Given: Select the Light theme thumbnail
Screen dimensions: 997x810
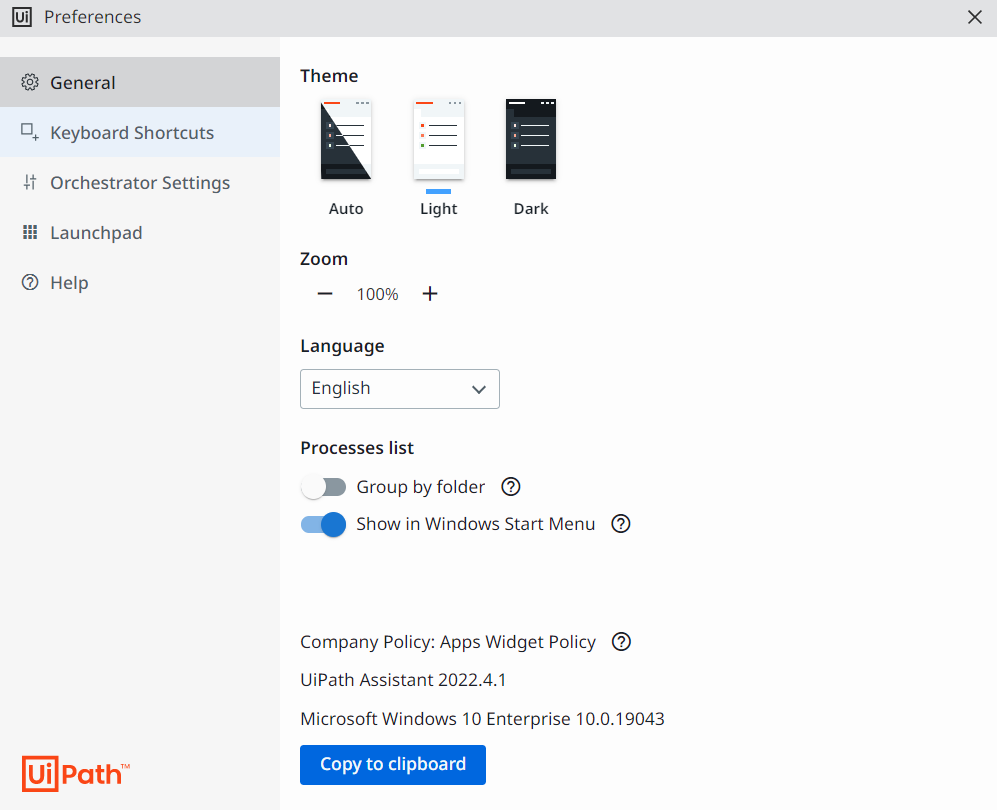Looking at the screenshot, I should [439, 139].
